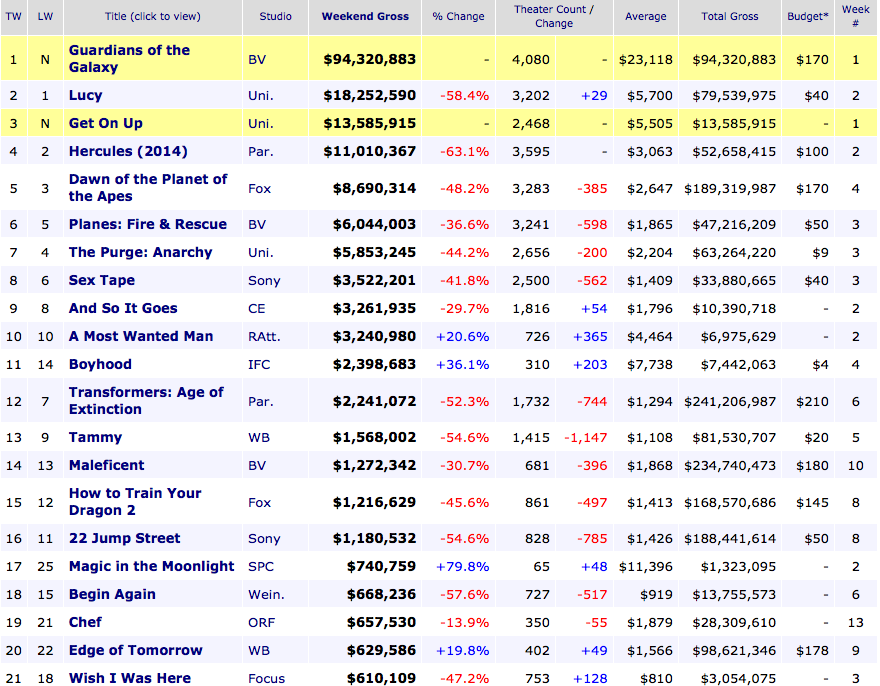Open the How to Train Your Dragon 2 link
The width and height of the screenshot is (880, 686).
(x=135, y=501)
